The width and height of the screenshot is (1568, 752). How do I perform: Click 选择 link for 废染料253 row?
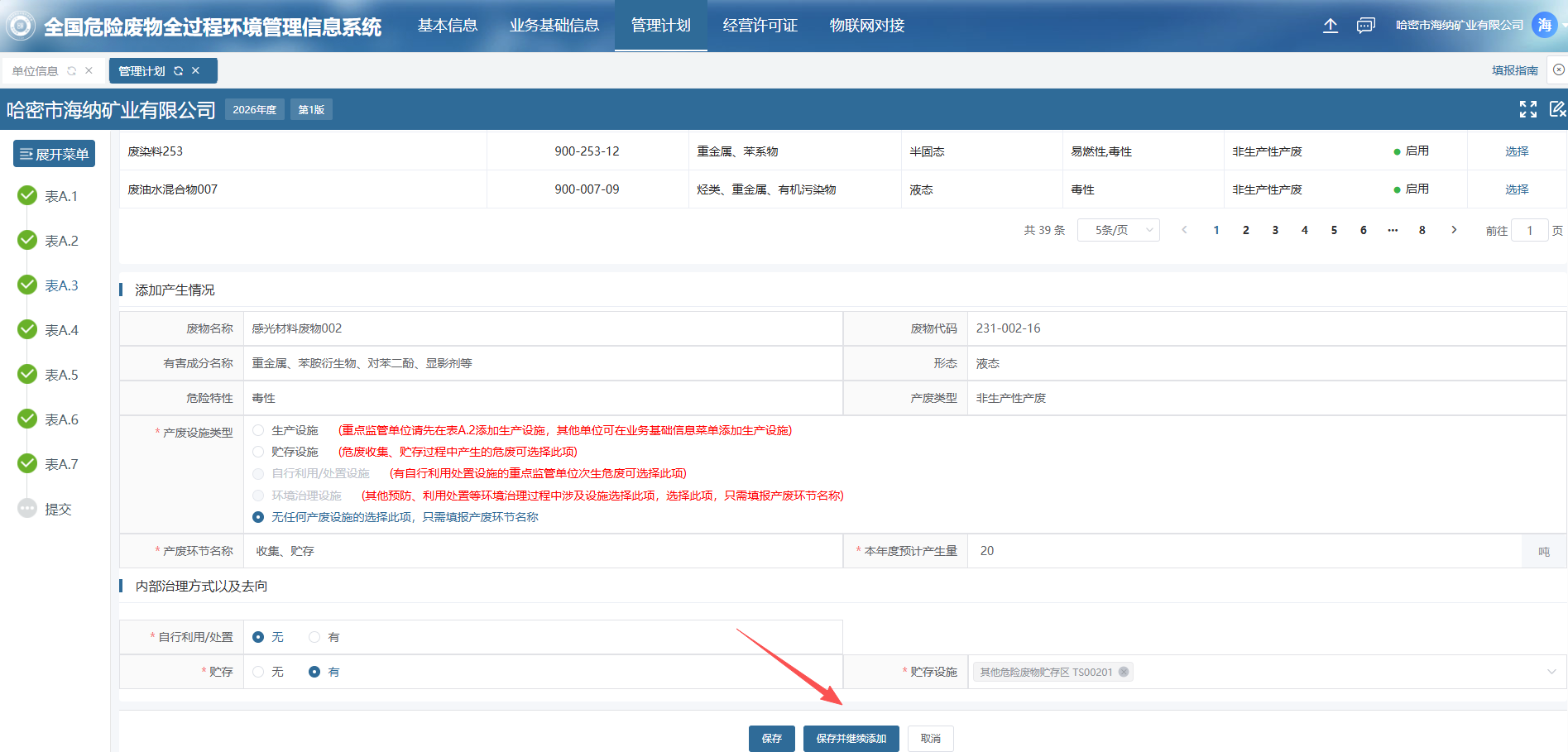click(x=1516, y=151)
